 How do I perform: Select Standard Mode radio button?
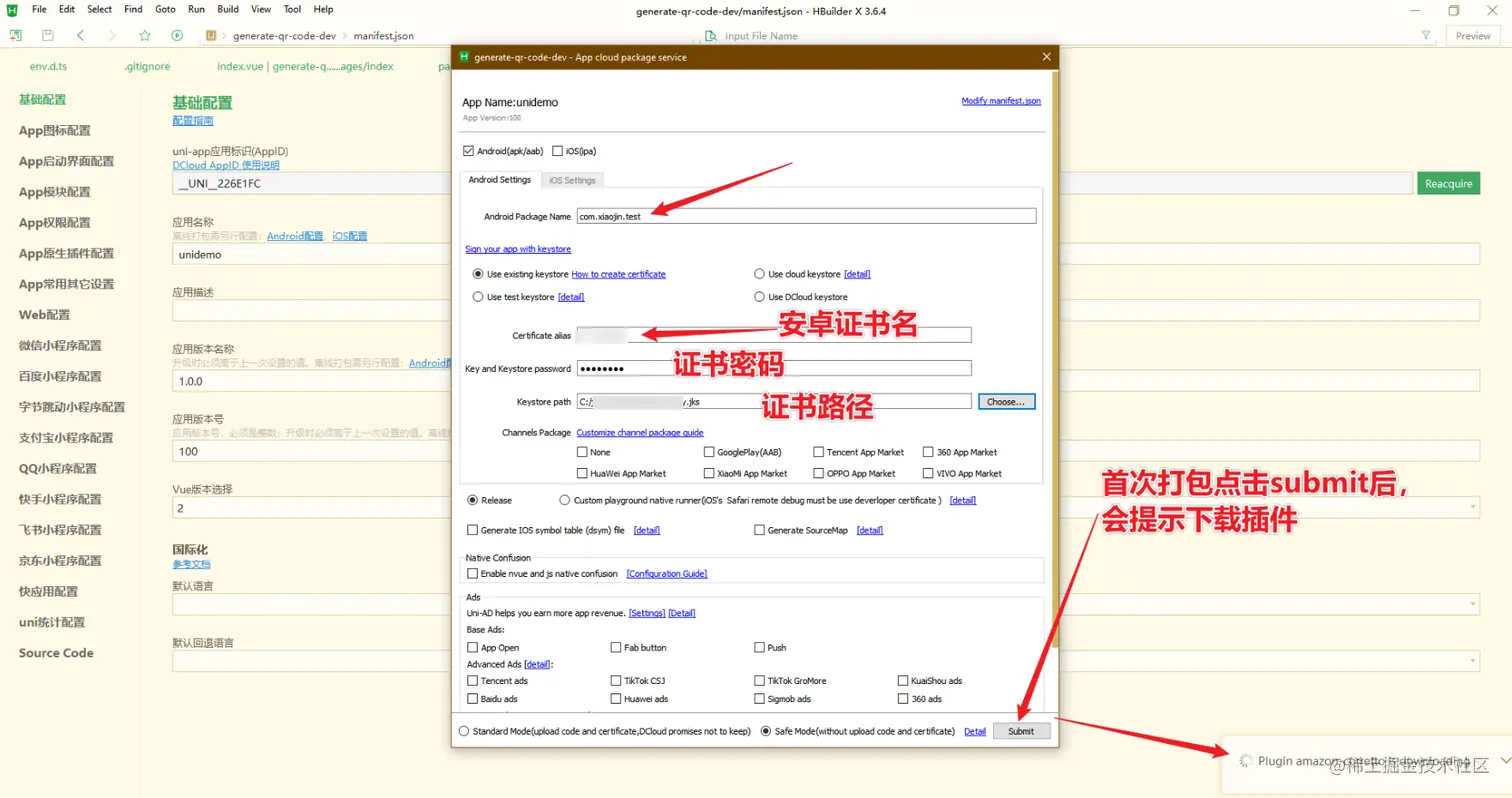[463, 731]
